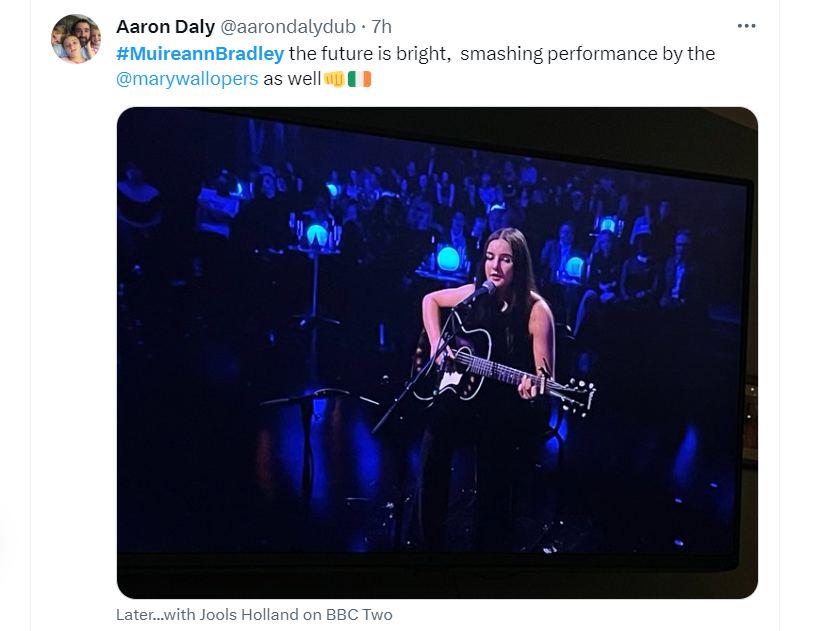Click the oncoming fist emoji
The image size is (817, 631).
point(334,79)
